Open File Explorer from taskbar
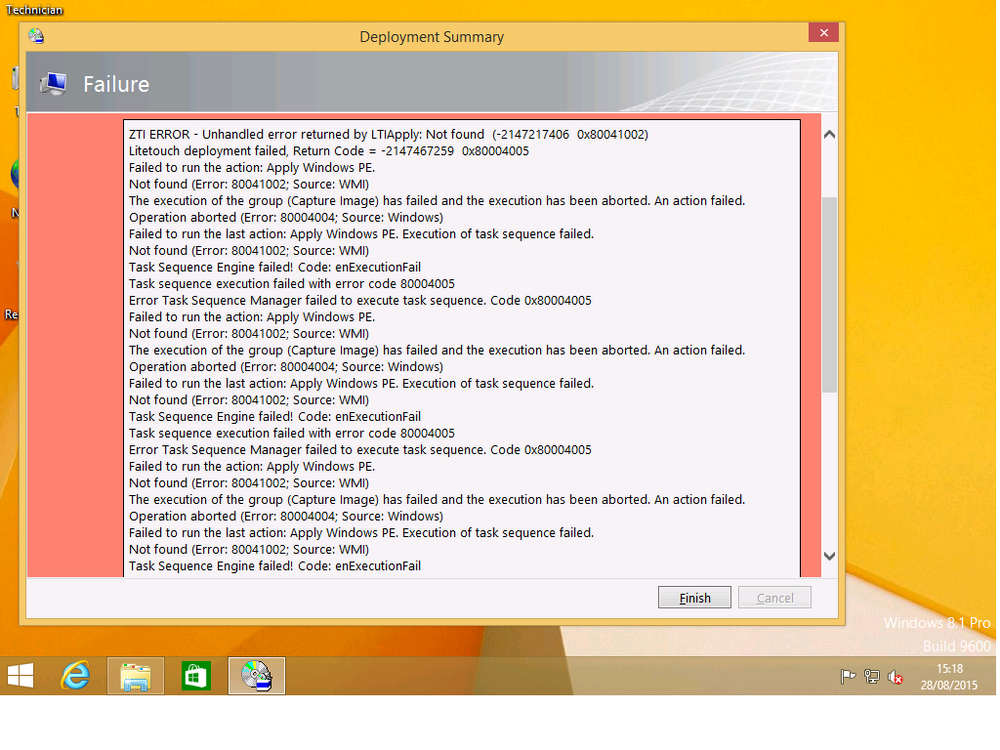This screenshot has height=750, width=1000. (135, 675)
